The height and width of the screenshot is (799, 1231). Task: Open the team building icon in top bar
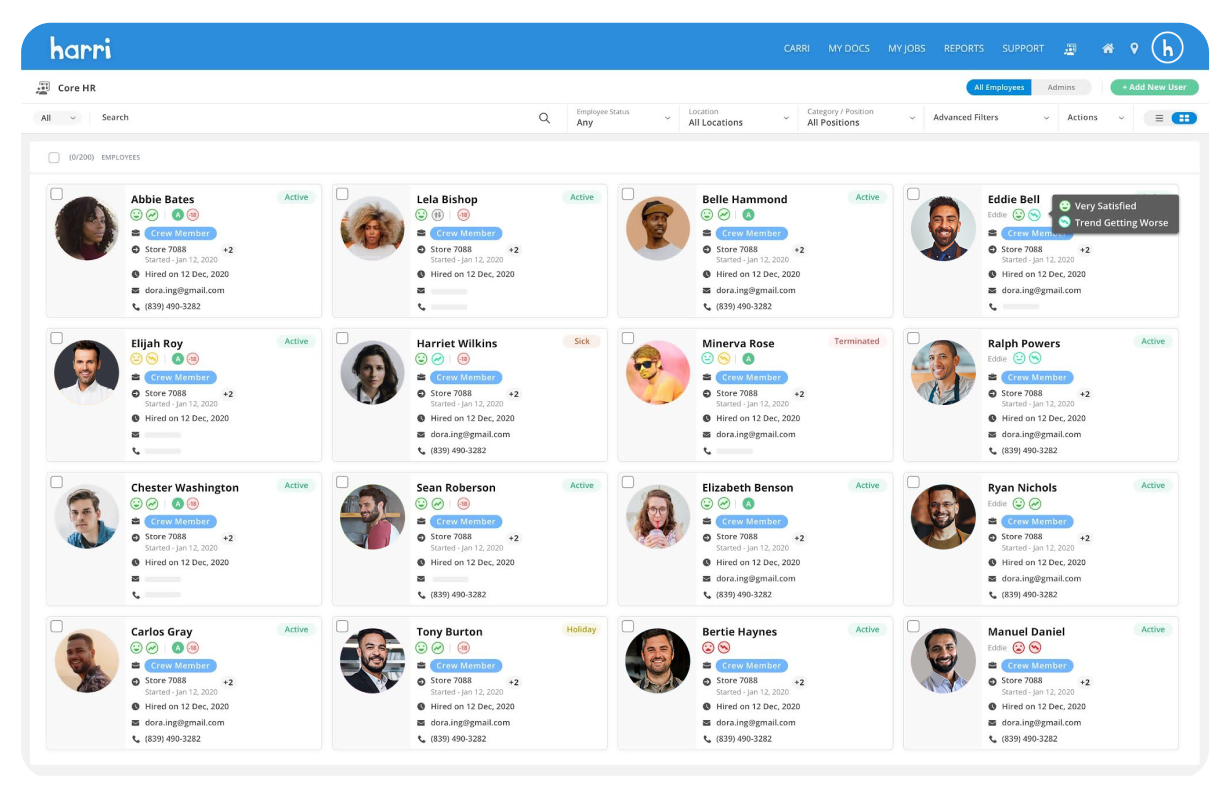(x=1070, y=48)
